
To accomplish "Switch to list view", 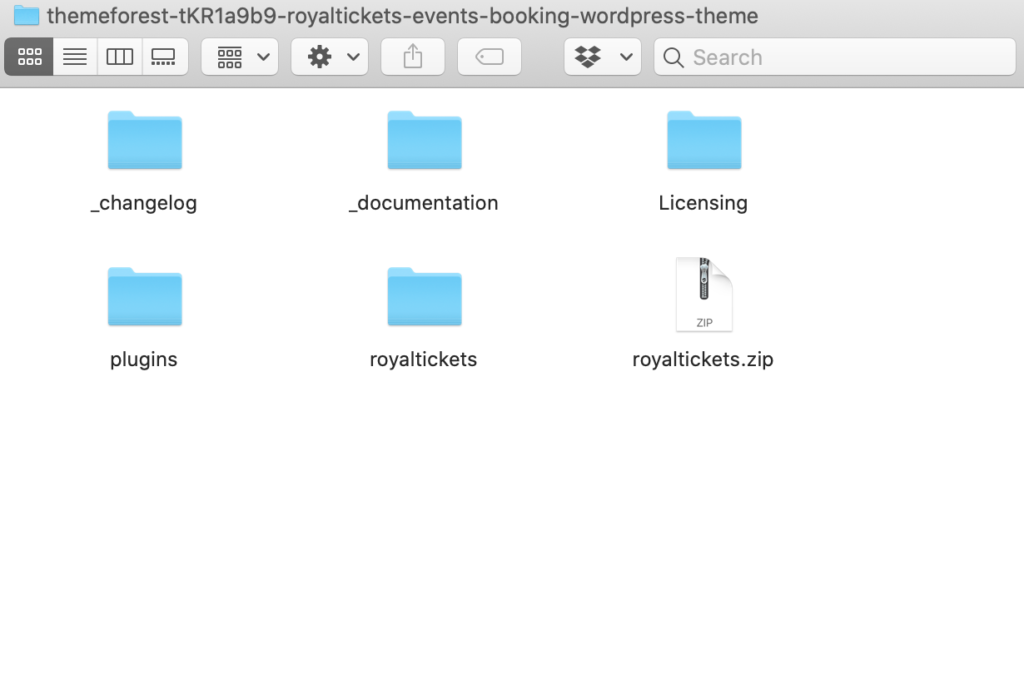I will [x=75, y=57].
